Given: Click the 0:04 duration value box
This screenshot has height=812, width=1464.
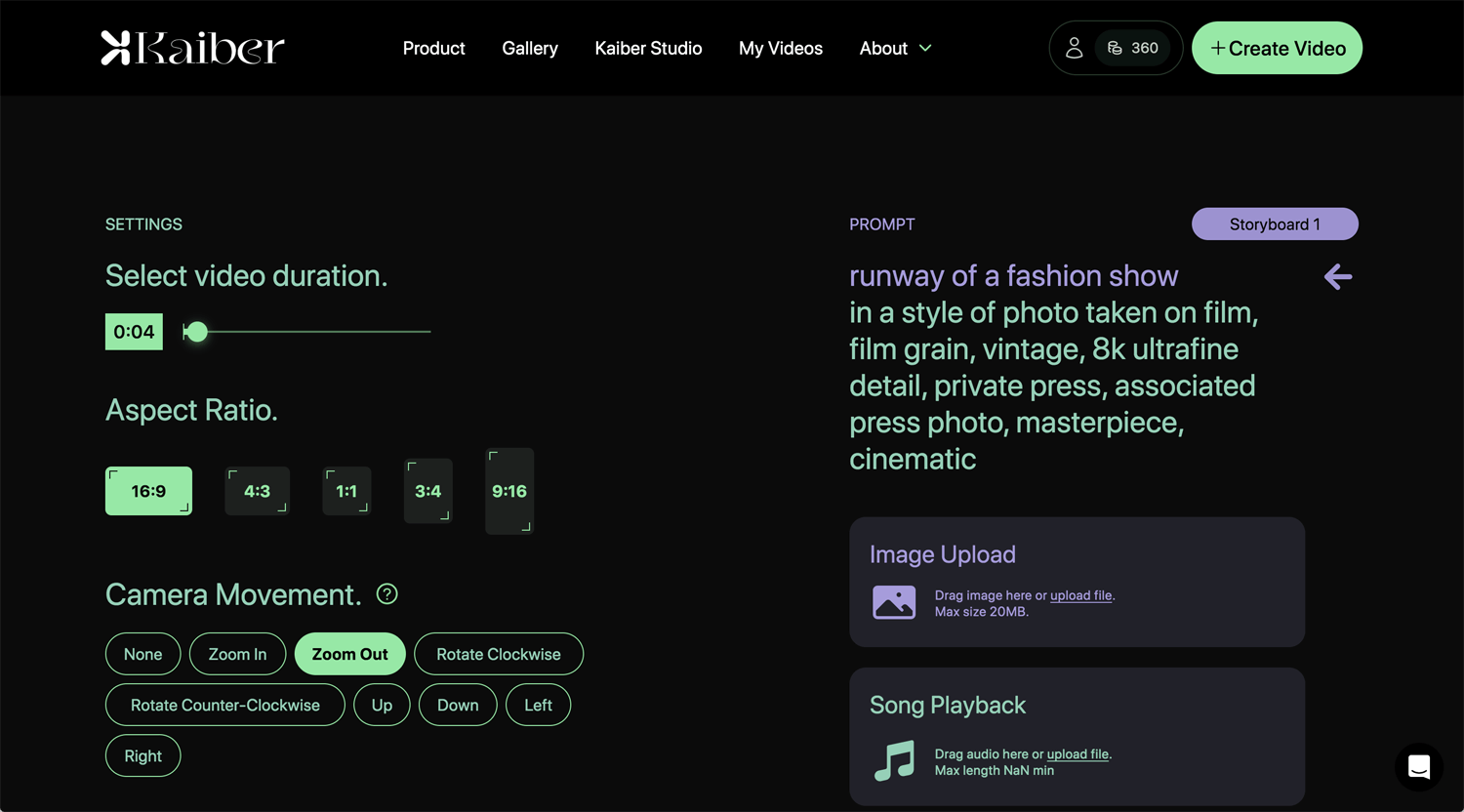Looking at the screenshot, I should 134,332.
